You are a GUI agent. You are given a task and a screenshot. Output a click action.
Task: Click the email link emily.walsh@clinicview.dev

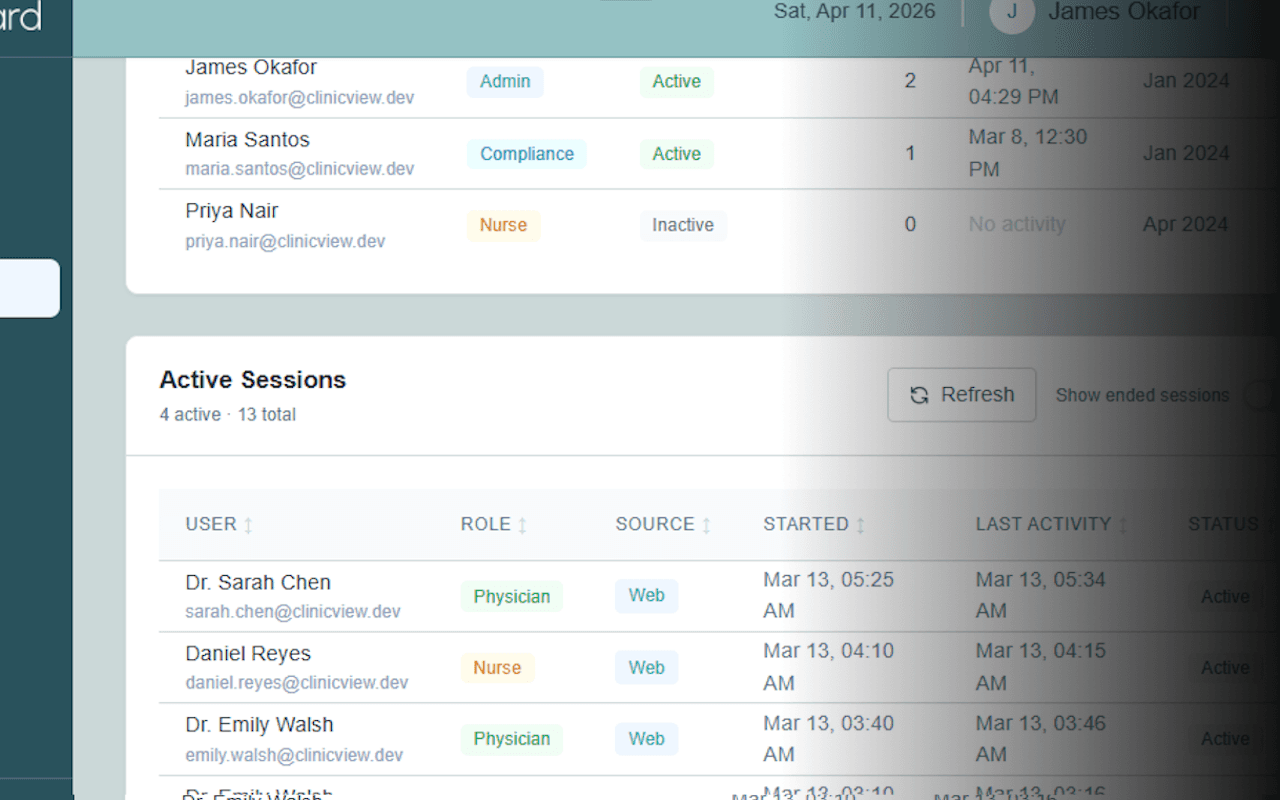[x=294, y=754]
